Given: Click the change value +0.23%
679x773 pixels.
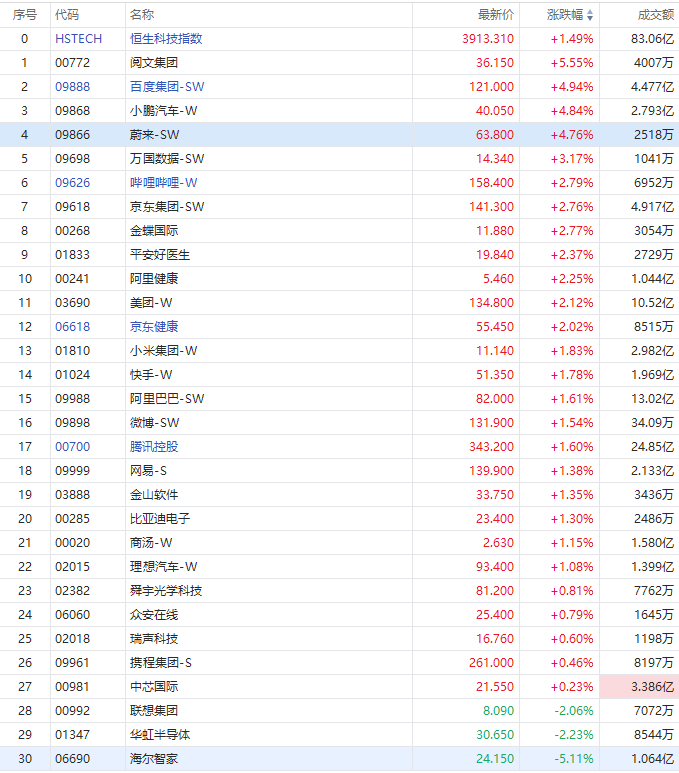Looking at the screenshot, I should [x=572, y=687].
